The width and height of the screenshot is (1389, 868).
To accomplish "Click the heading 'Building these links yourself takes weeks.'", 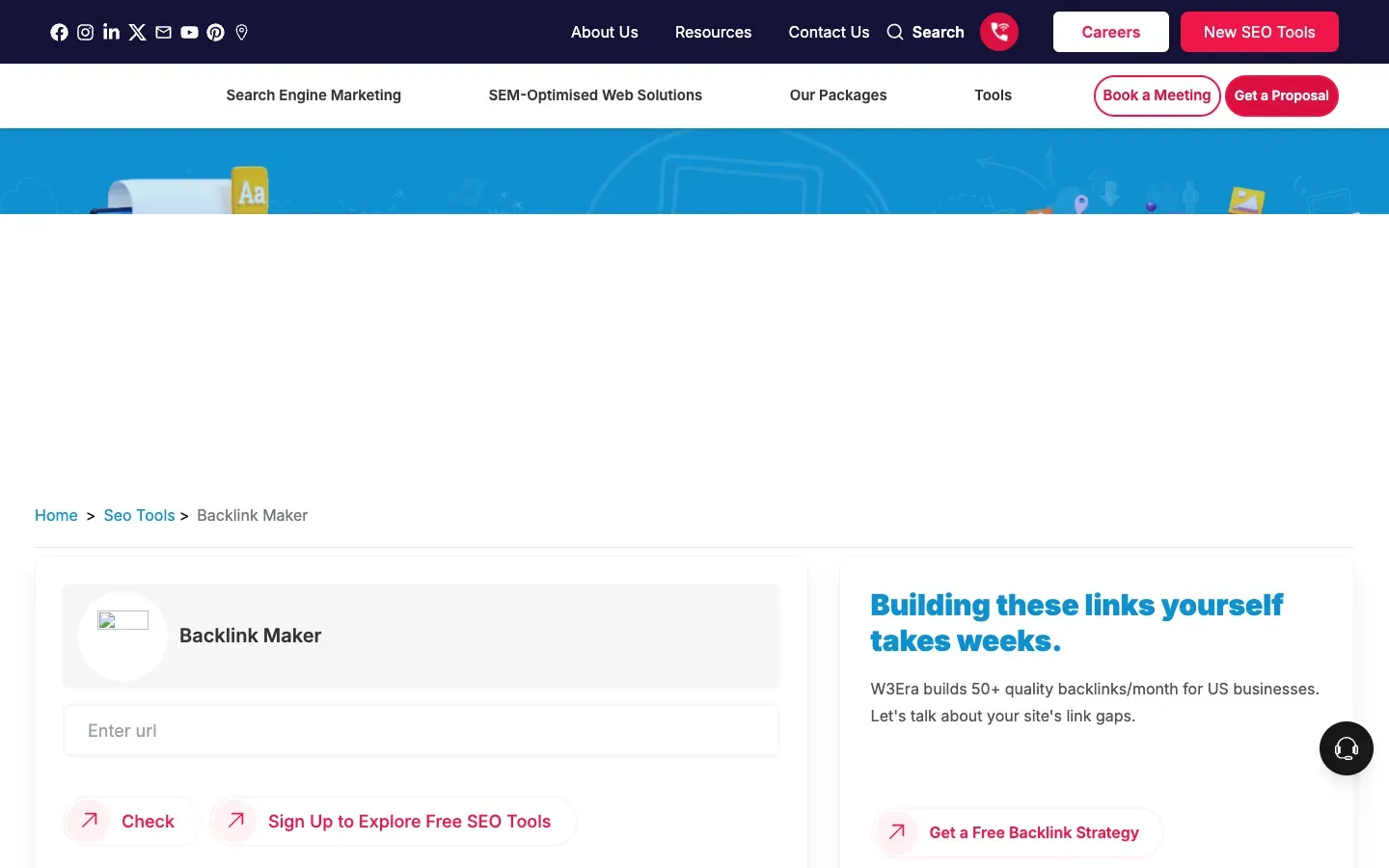I will [1076, 623].
